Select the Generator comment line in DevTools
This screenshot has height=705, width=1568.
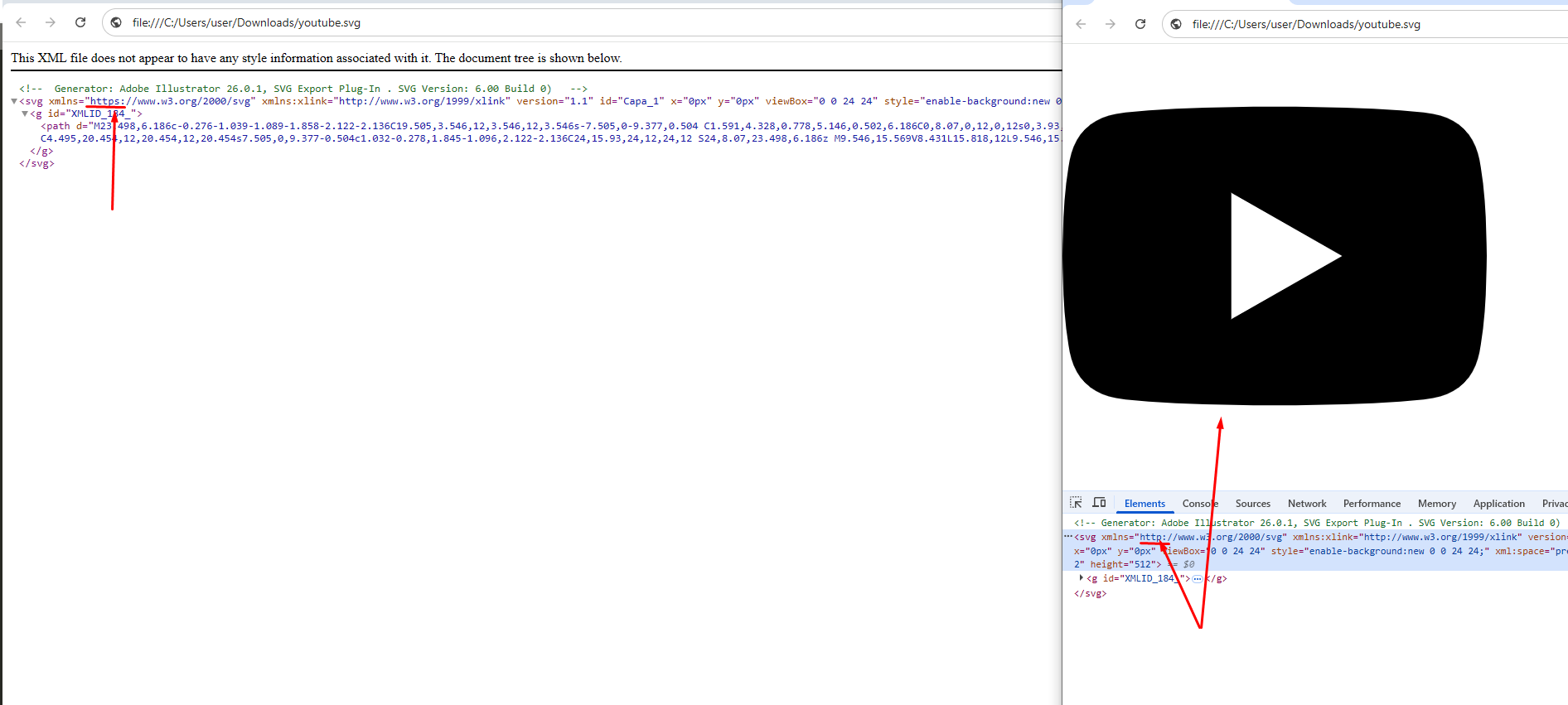point(1316,523)
